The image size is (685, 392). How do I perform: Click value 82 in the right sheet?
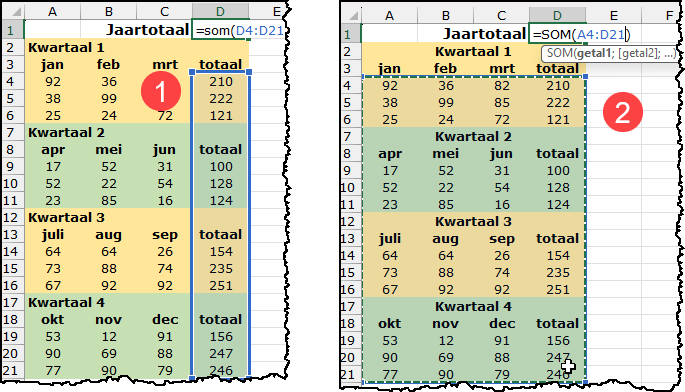pos(502,86)
